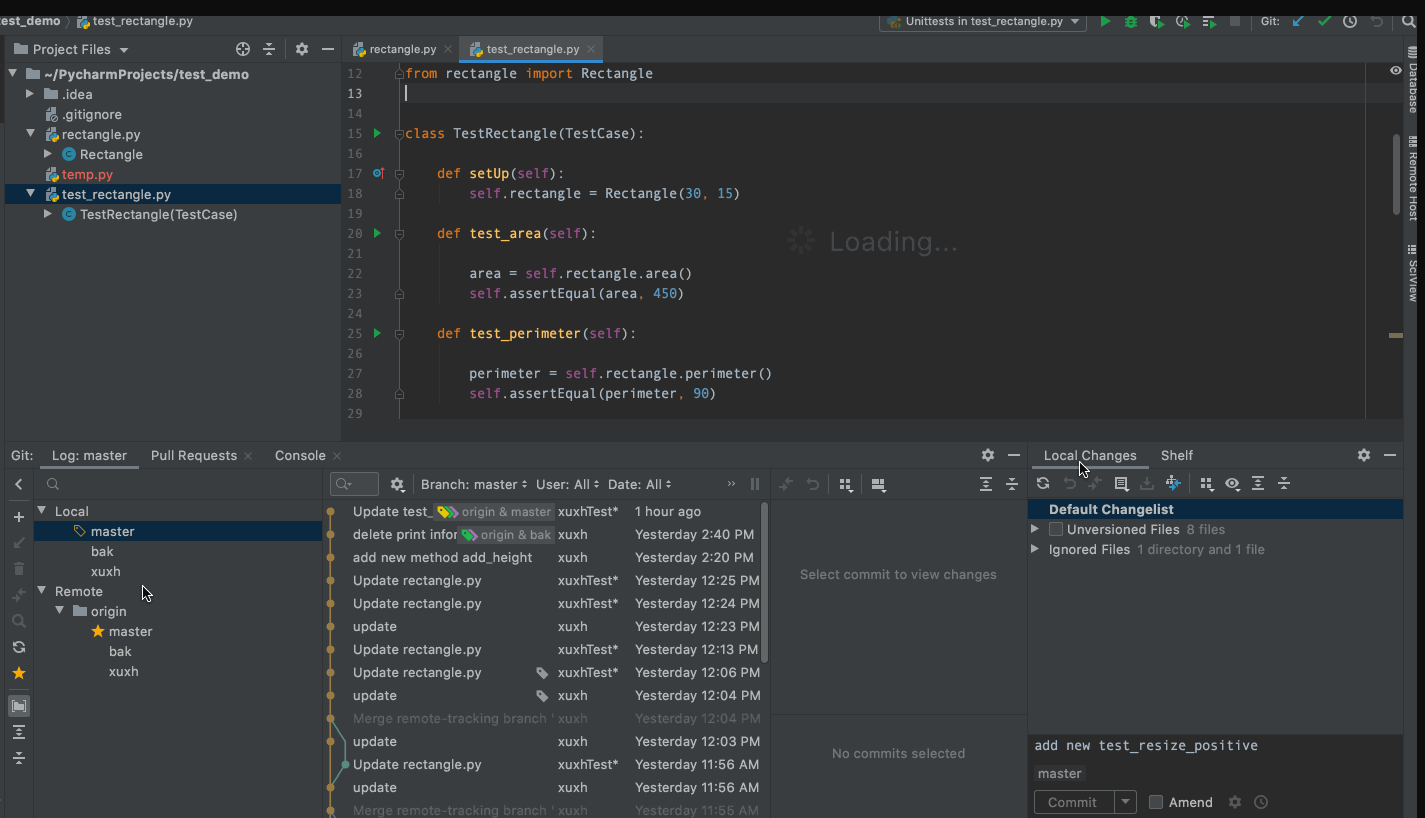Screen dimensions: 1425x818
Task: Select temp.py in project tree
Action: pyautogui.click(x=87, y=174)
